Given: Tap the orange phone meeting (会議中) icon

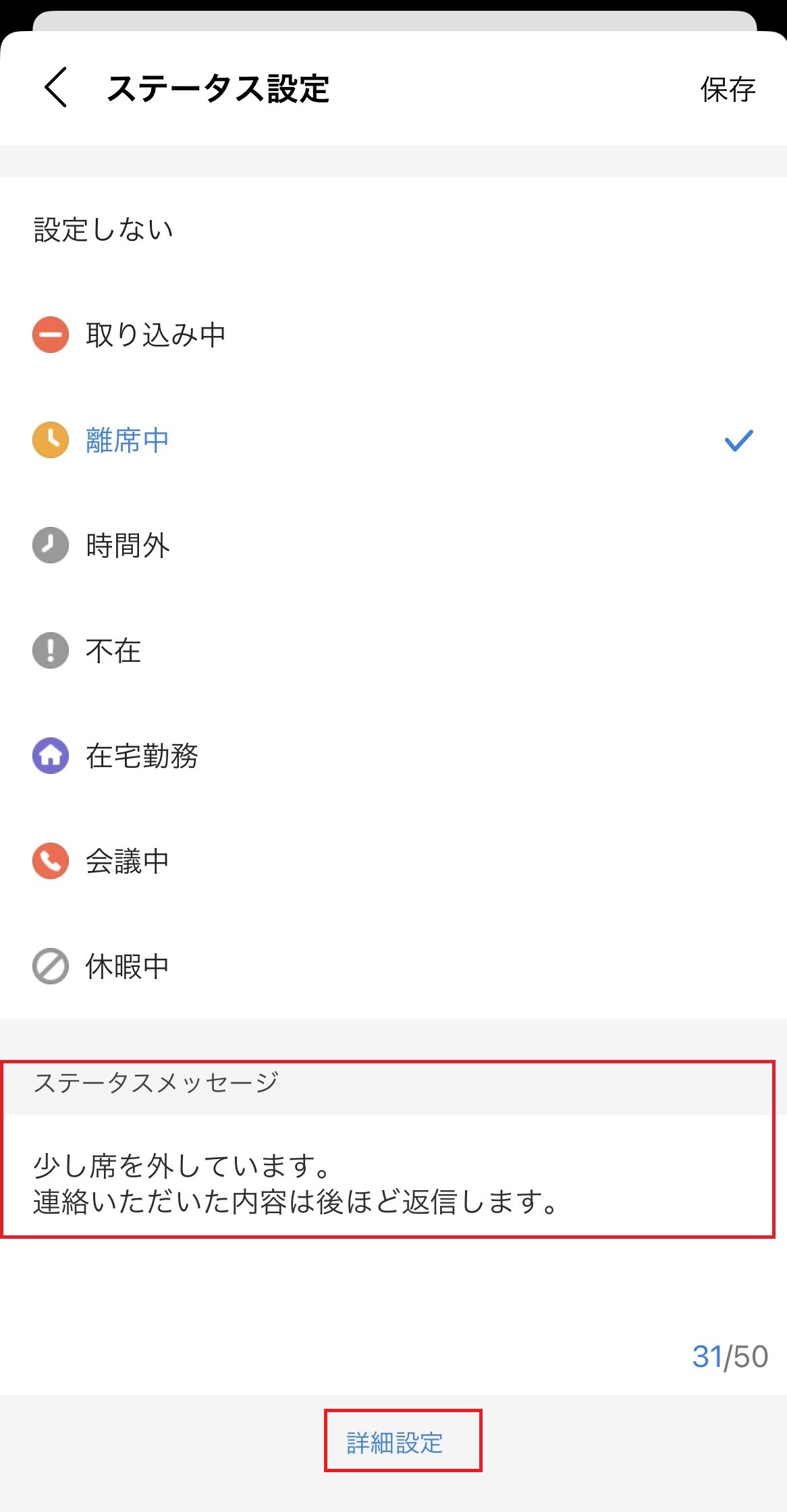Looking at the screenshot, I should pos(51,861).
